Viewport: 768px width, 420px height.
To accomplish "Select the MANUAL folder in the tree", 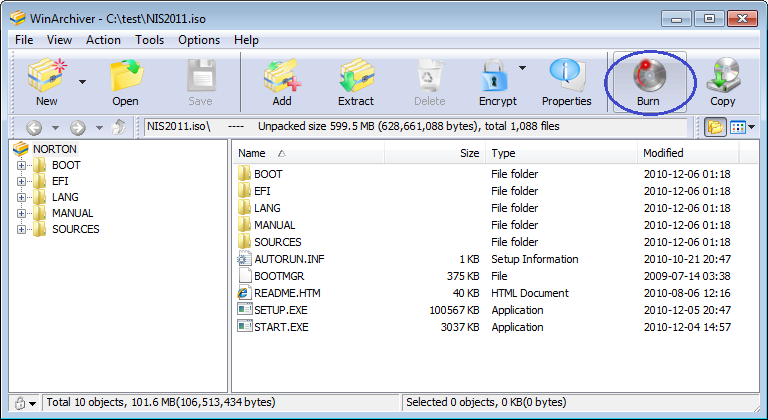I will point(72,213).
